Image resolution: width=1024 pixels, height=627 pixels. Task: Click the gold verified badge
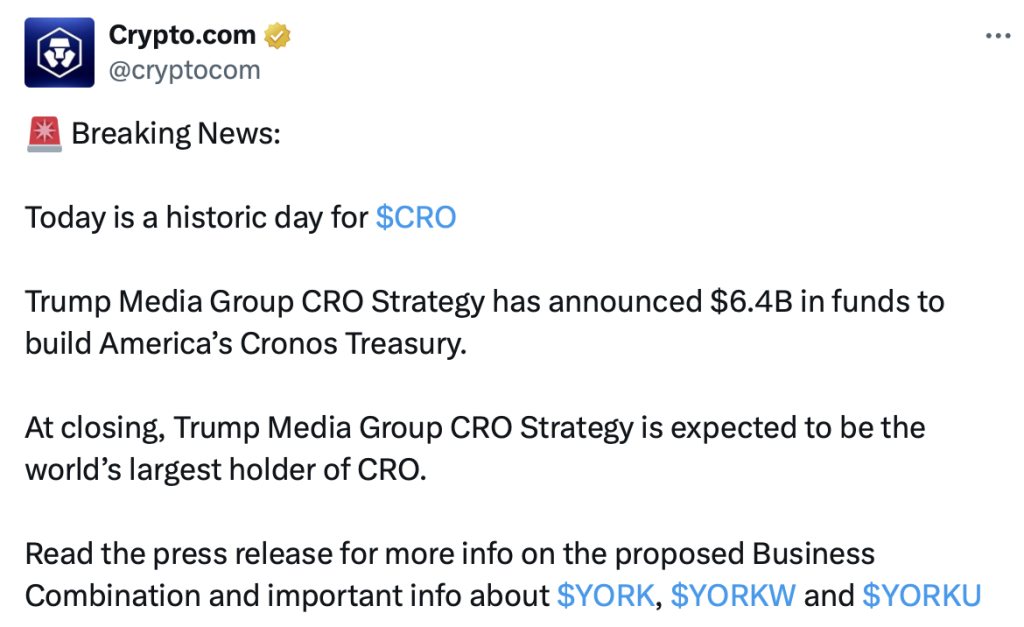click(x=278, y=35)
